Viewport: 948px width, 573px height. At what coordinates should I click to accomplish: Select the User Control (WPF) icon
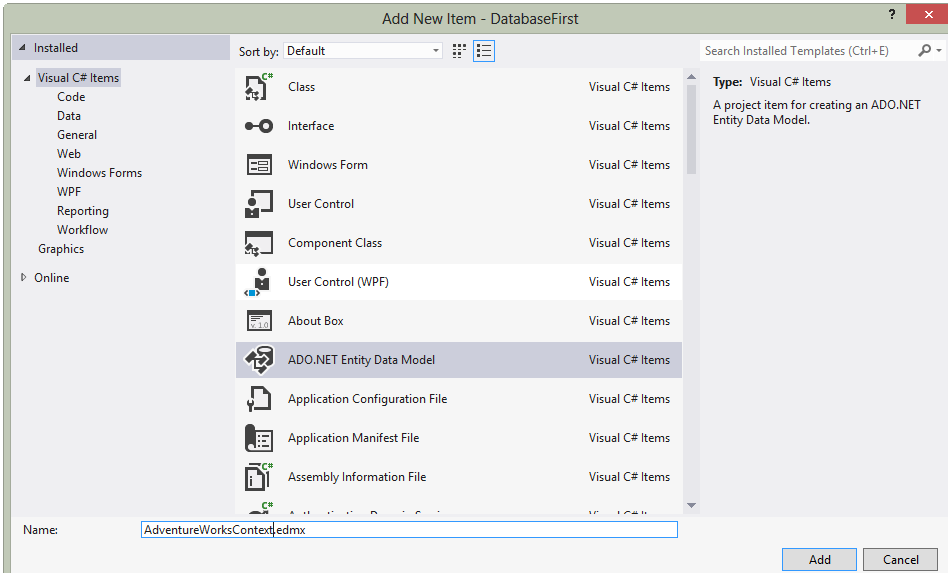(x=259, y=282)
